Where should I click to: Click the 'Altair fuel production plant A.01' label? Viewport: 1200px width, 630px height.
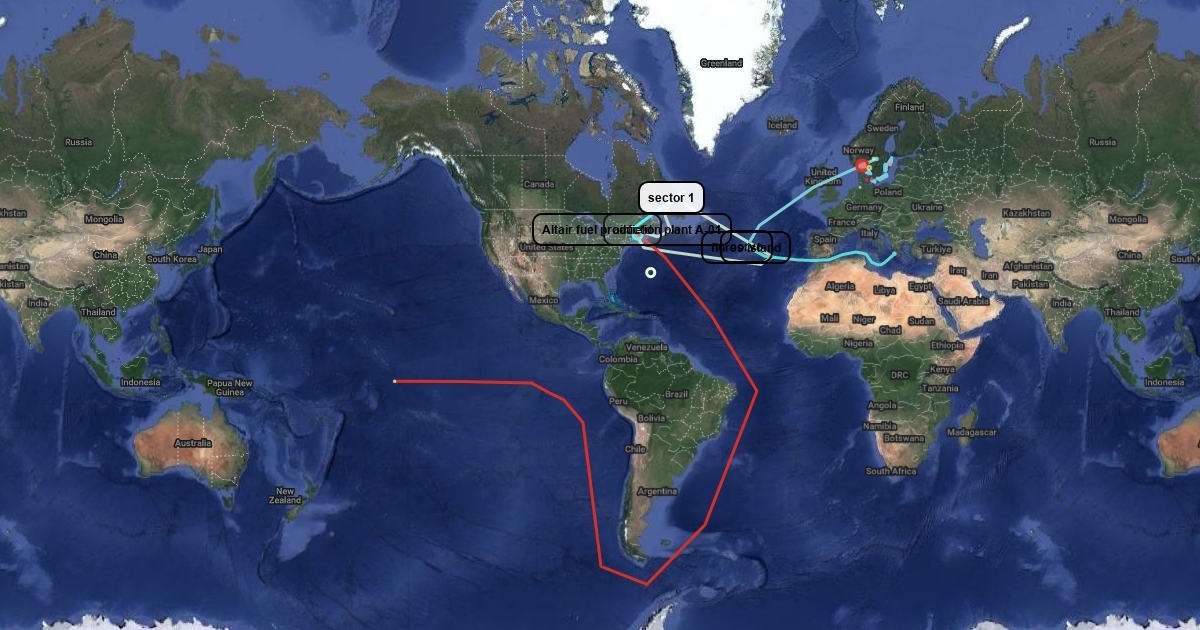[x=631, y=230]
